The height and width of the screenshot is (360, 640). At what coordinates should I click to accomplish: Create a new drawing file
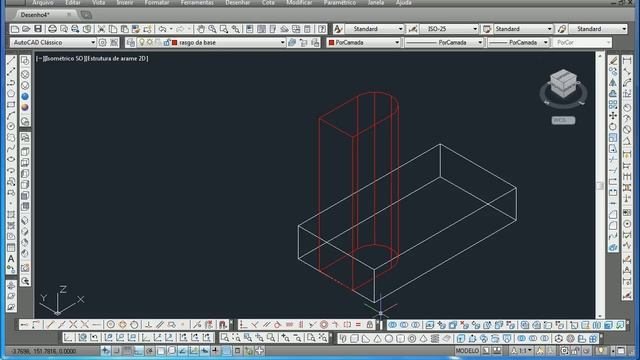coord(15,29)
